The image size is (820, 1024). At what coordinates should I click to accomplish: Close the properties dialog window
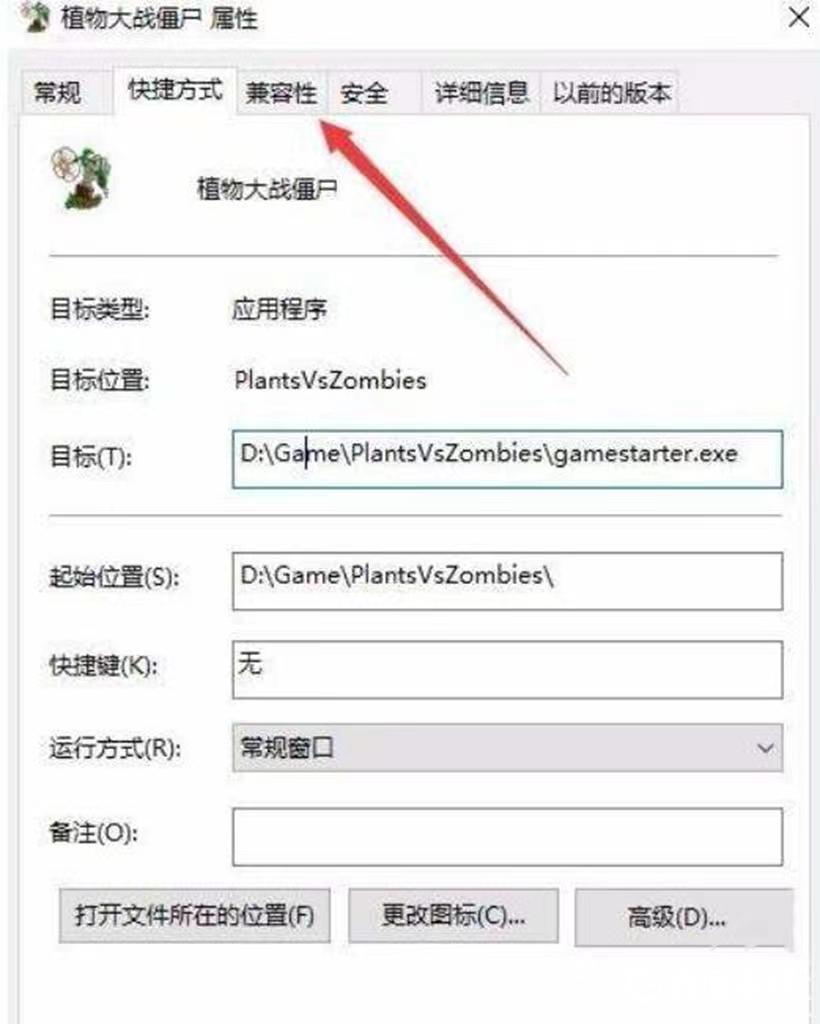click(x=799, y=17)
